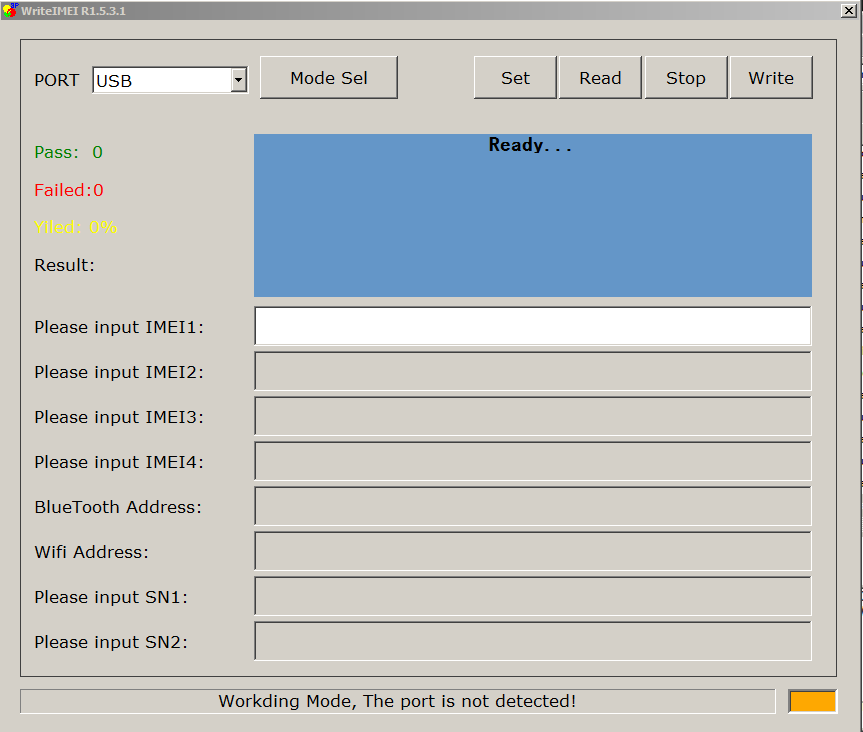The width and height of the screenshot is (863, 732).
Task: Click the Wifi Address field
Action: click(533, 551)
